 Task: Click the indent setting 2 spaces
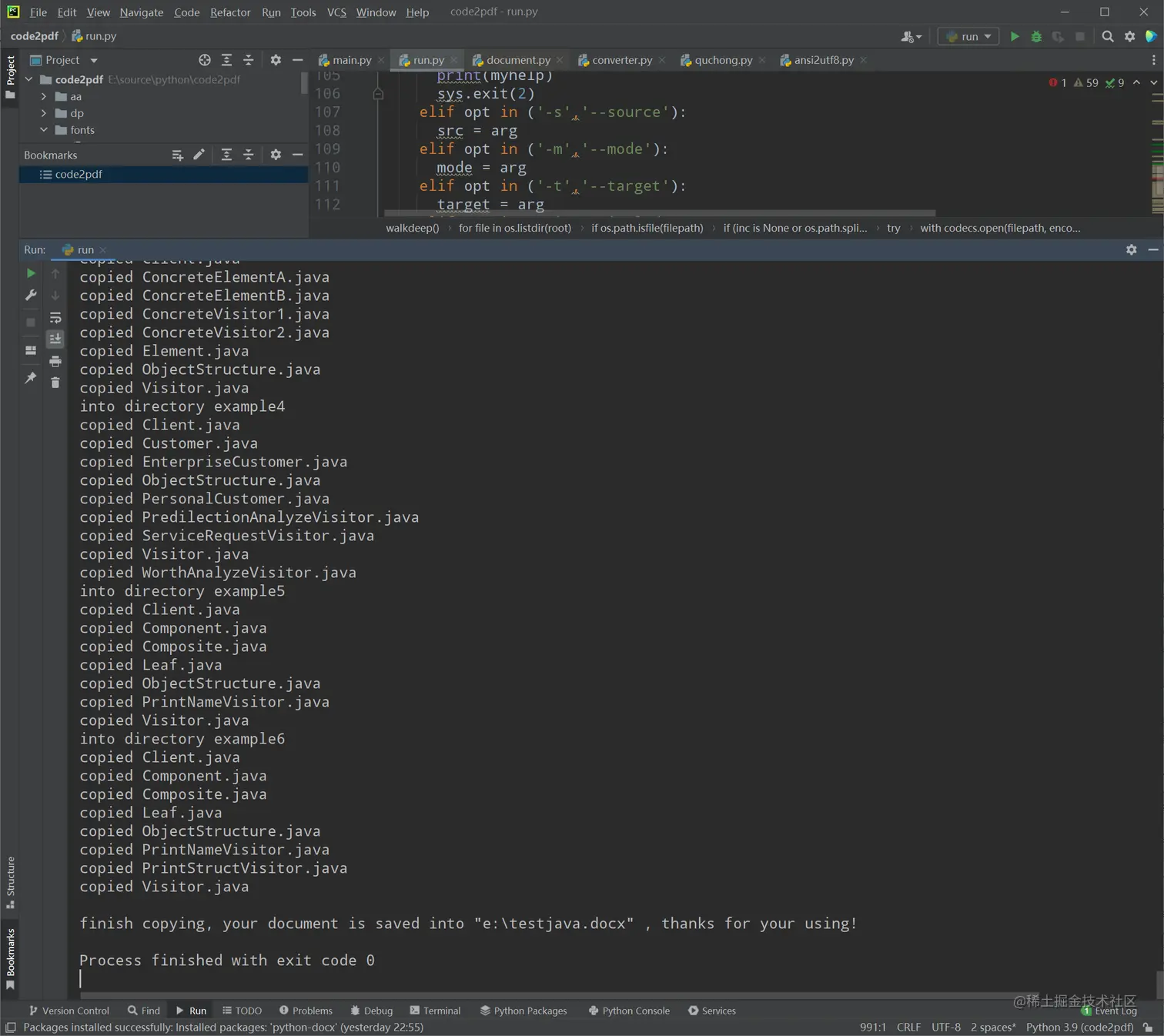(x=993, y=1028)
